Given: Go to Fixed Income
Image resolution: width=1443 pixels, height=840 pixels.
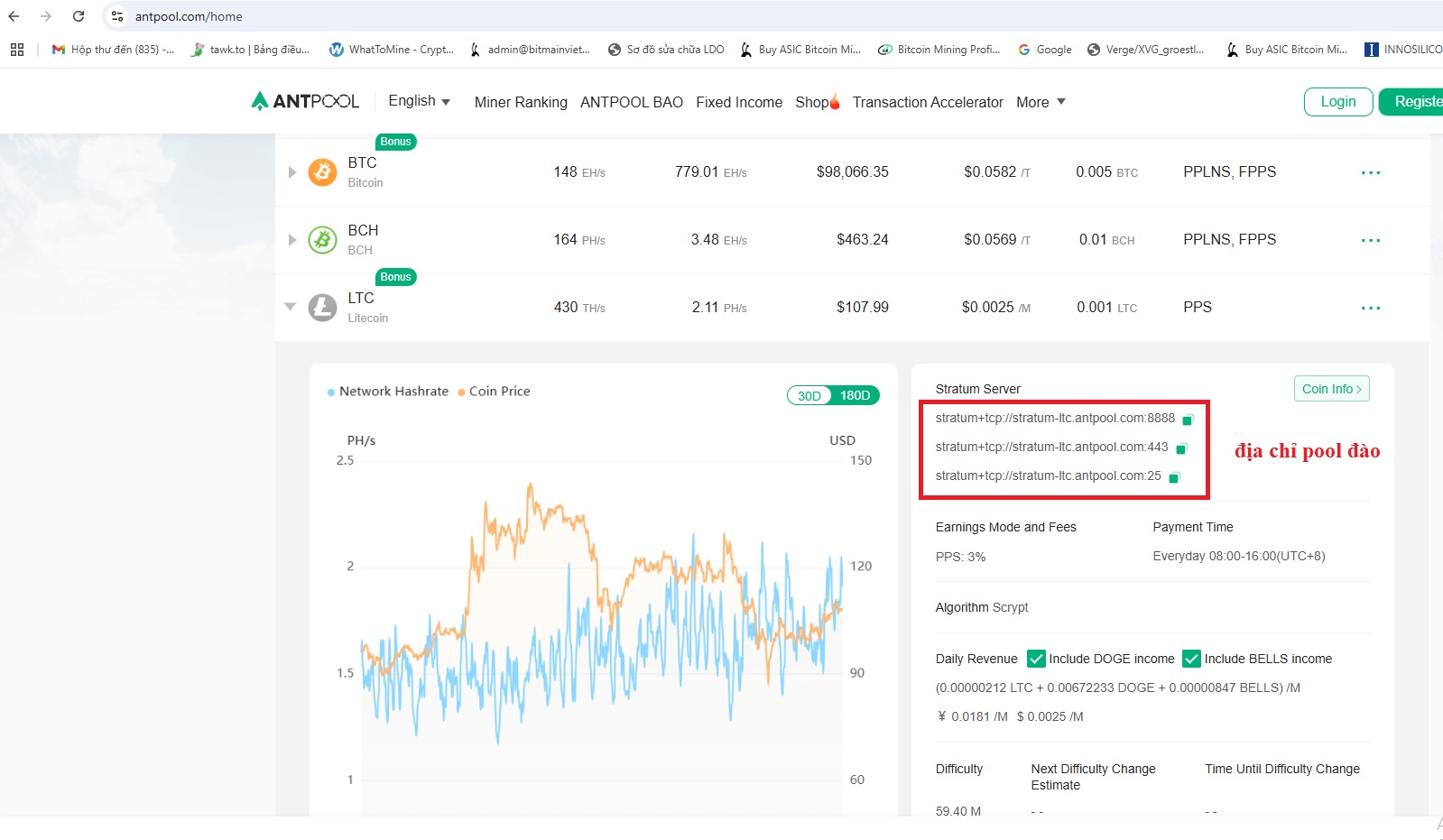Looking at the screenshot, I should pyautogui.click(x=739, y=102).
